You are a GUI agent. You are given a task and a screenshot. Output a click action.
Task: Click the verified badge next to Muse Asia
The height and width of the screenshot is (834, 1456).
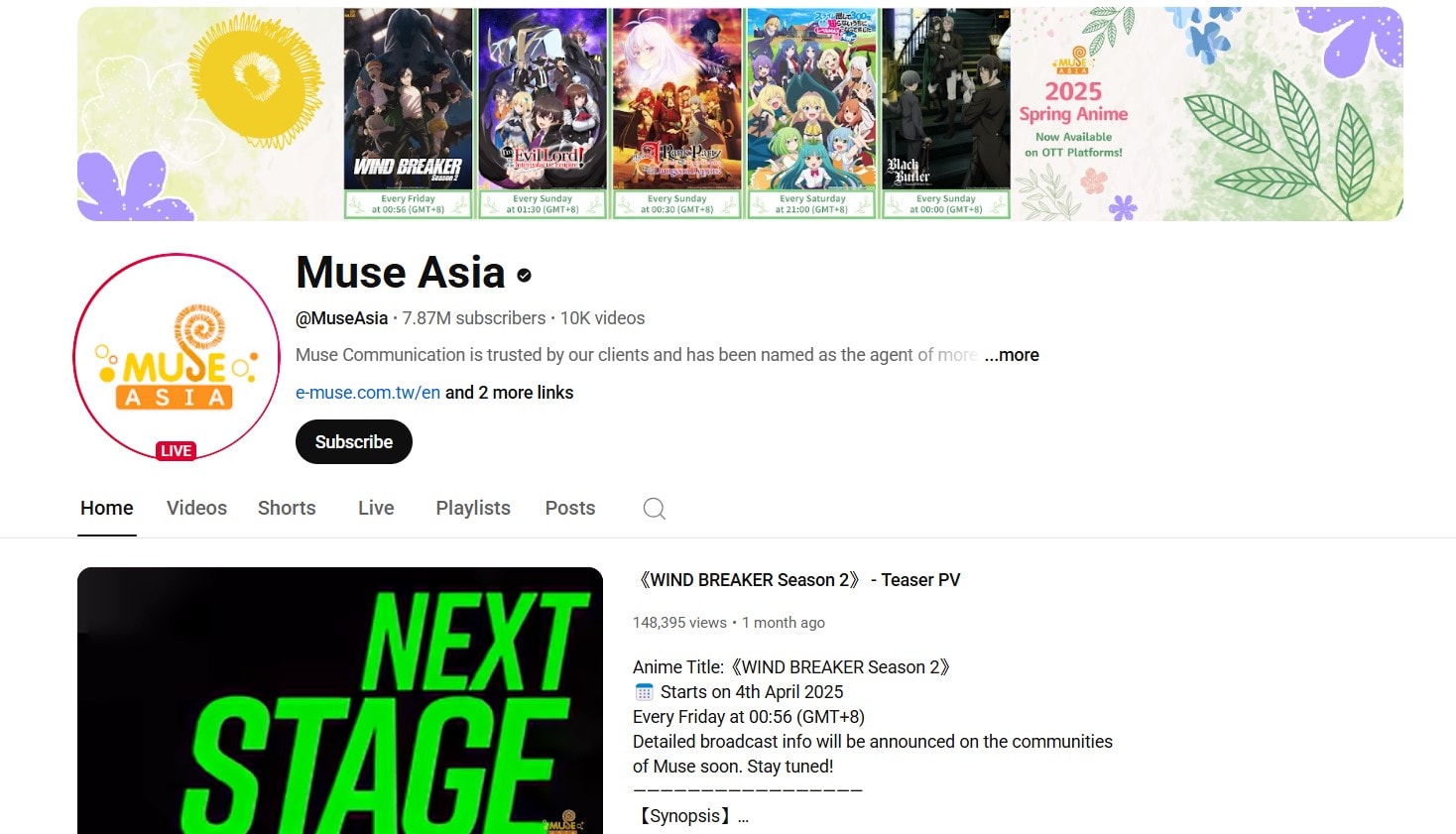pyautogui.click(x=525, y=276)
